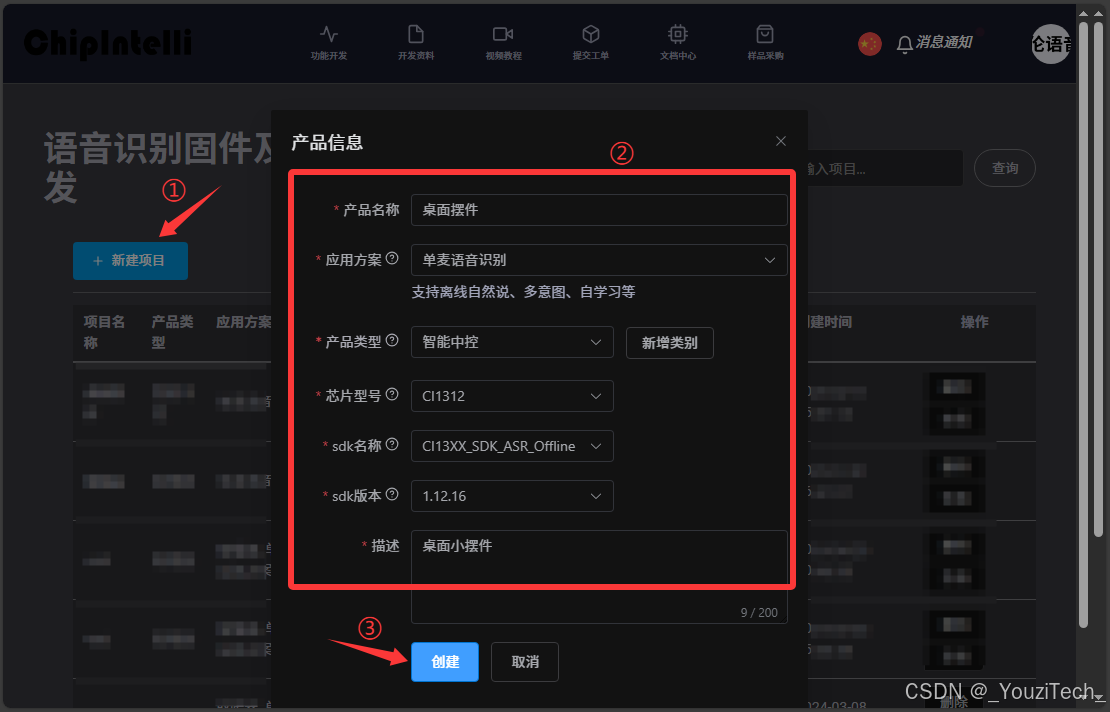
Task: Open sdk名称 dropdown CI13XX_SDK_ASR_Offline
Action: 512,446
